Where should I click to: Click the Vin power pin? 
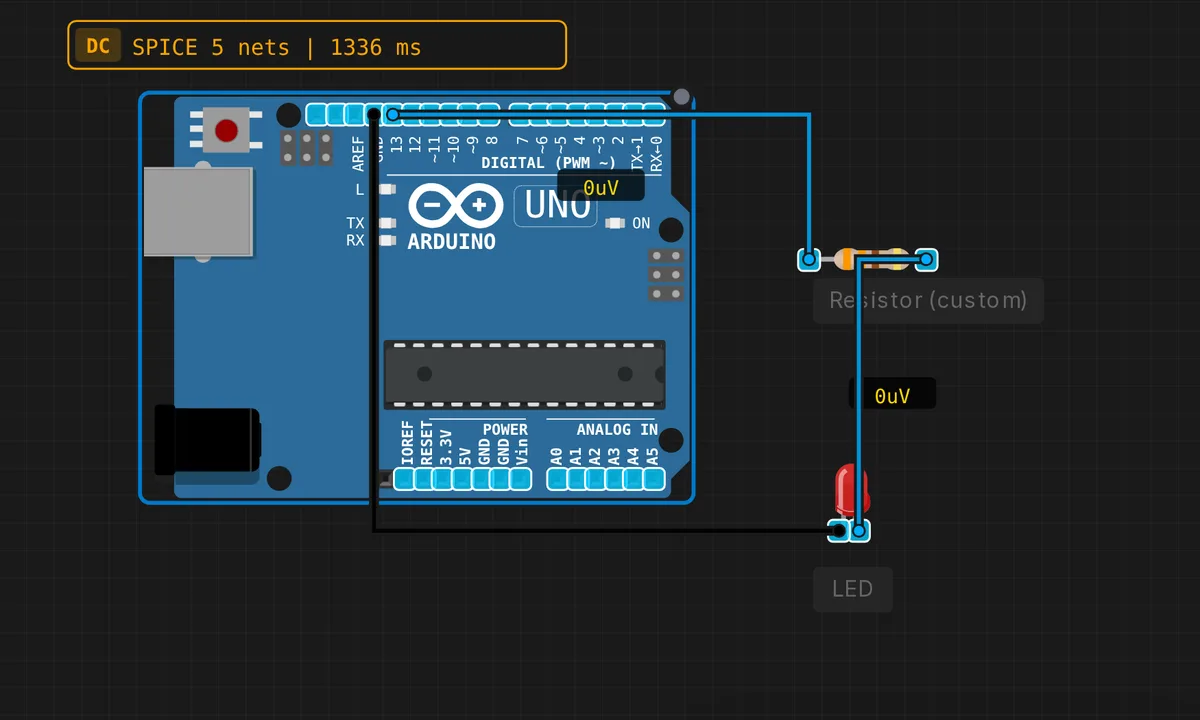521,479
